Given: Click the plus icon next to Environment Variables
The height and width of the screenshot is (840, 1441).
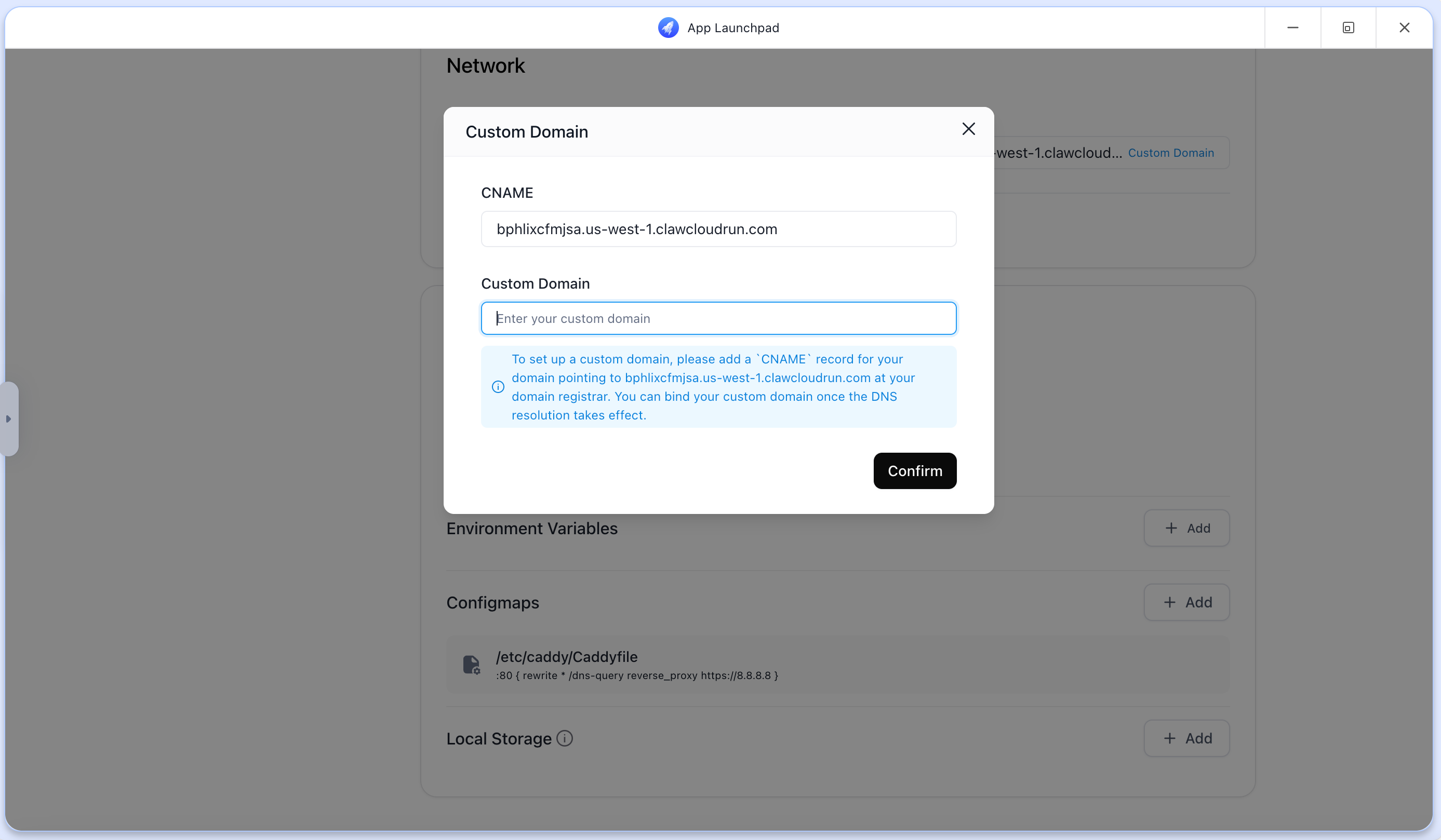Looking at the screenshot, I should tap(1171, 528).
